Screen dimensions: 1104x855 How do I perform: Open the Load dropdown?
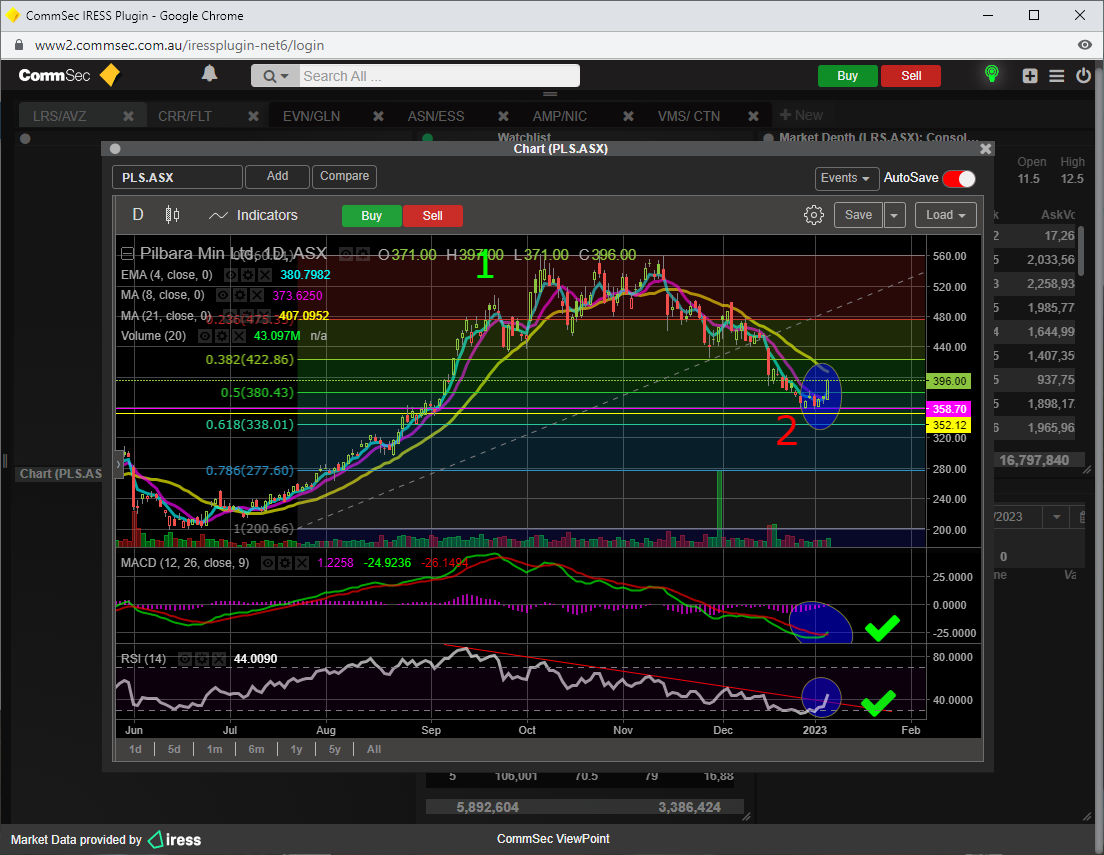[x=946, y=216]
